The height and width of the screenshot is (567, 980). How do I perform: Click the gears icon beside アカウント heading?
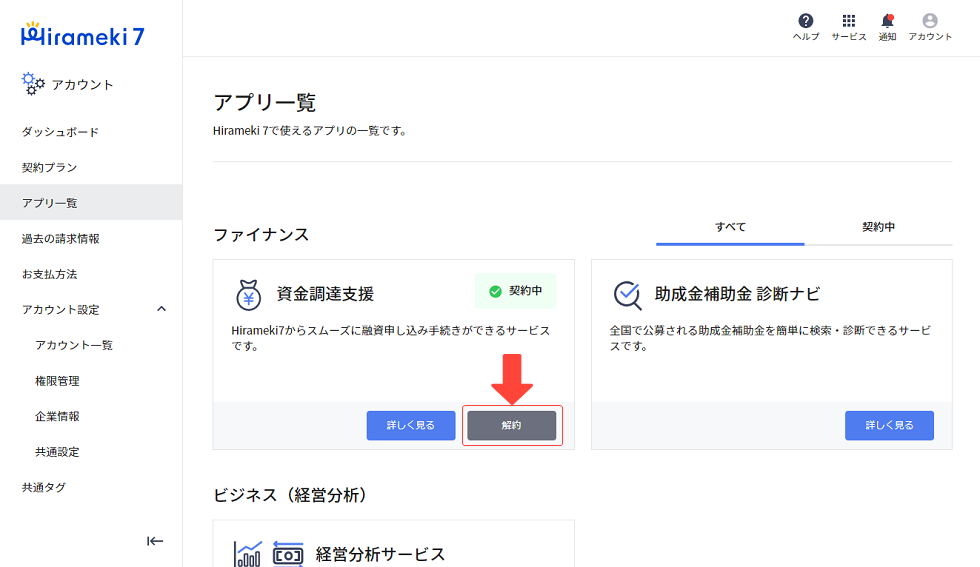[33, 84]
